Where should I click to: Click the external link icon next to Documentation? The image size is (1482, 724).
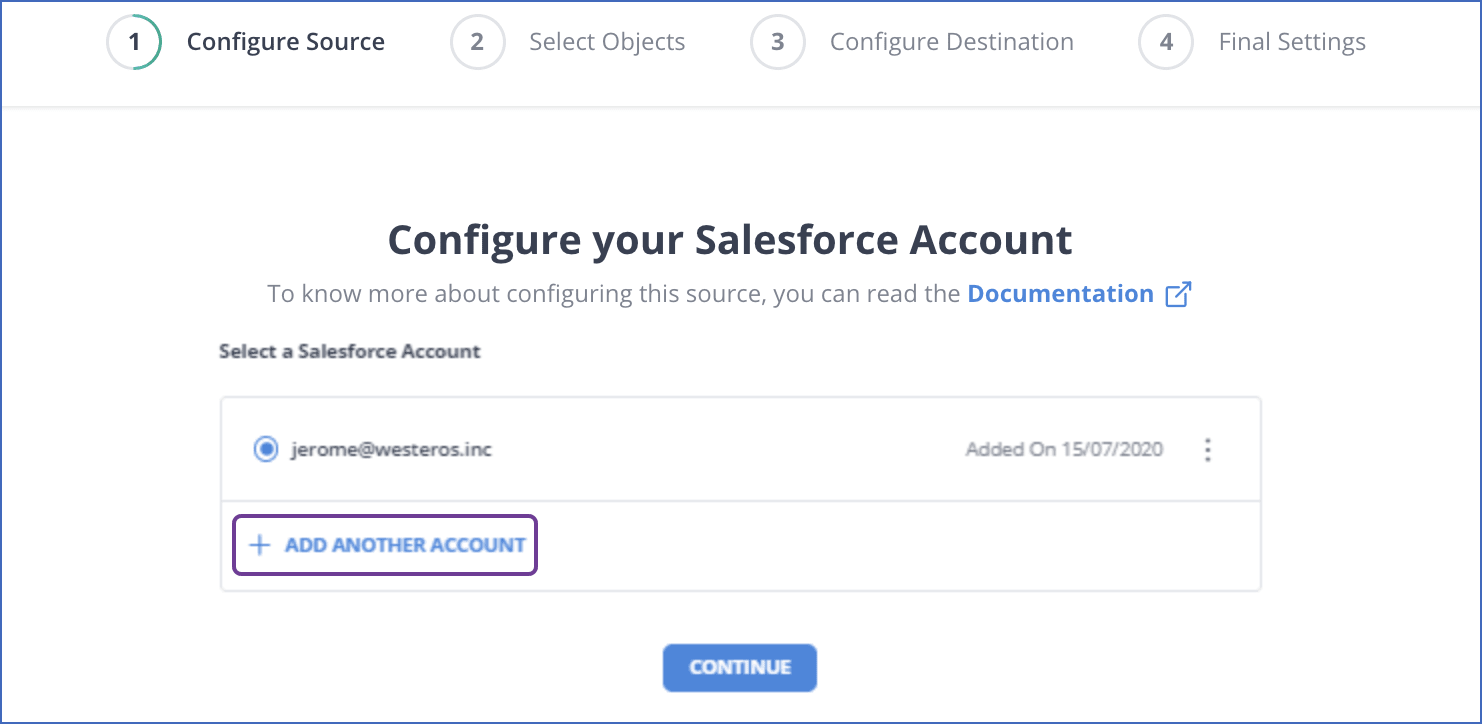1178,294
